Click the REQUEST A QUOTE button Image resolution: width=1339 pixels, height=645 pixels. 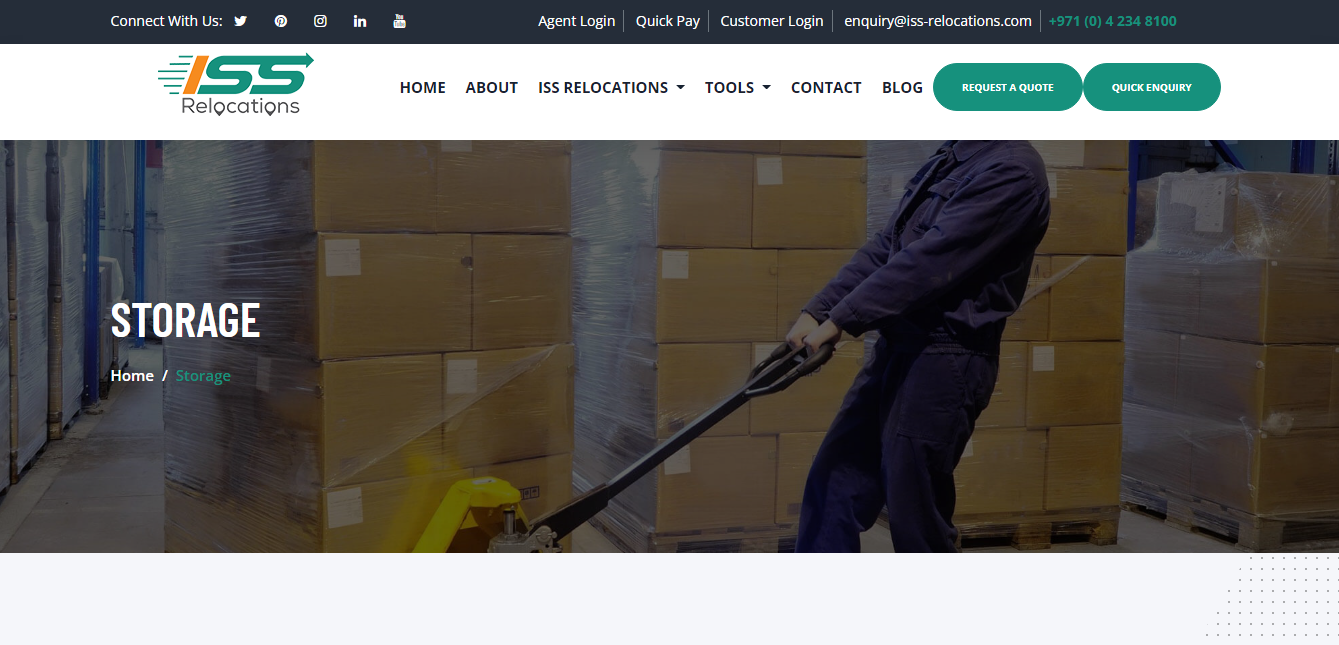1008,87
